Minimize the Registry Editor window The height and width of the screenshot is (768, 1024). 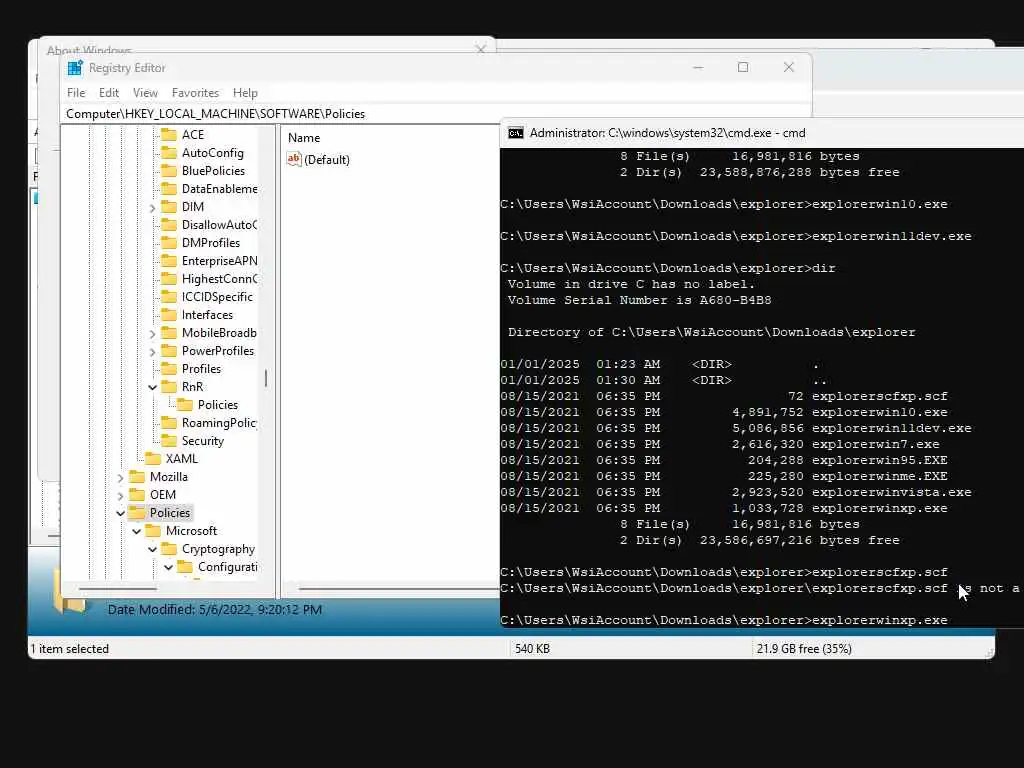pos(698,67)
